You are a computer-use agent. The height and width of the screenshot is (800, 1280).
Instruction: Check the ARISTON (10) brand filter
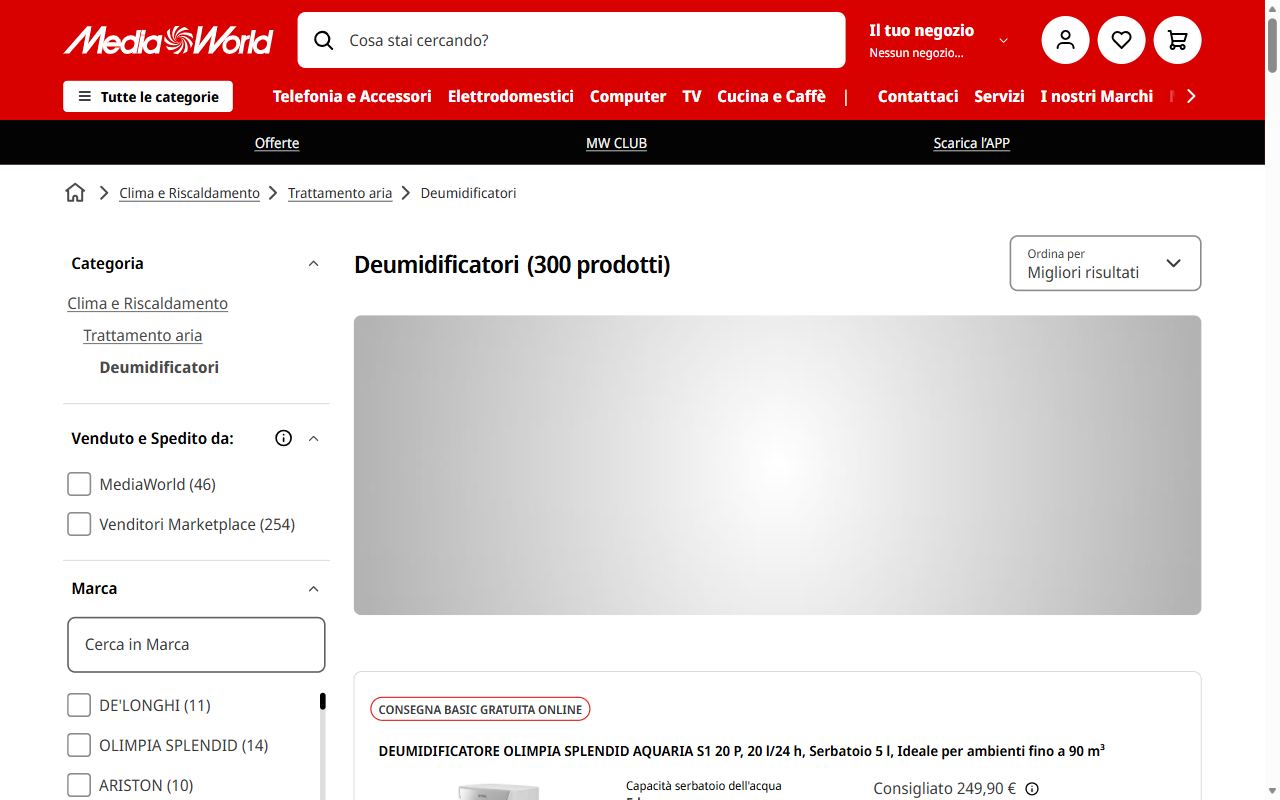tap(79, 785)
